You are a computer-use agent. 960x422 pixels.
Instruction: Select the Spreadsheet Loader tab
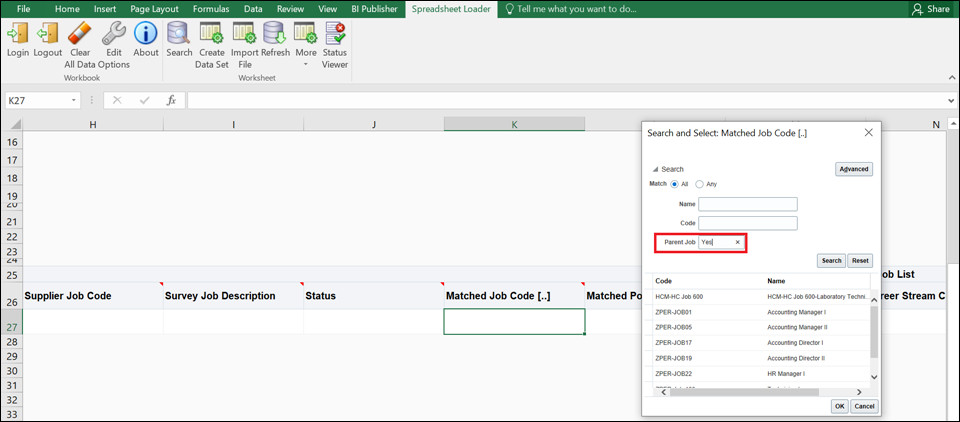(451, 9)
